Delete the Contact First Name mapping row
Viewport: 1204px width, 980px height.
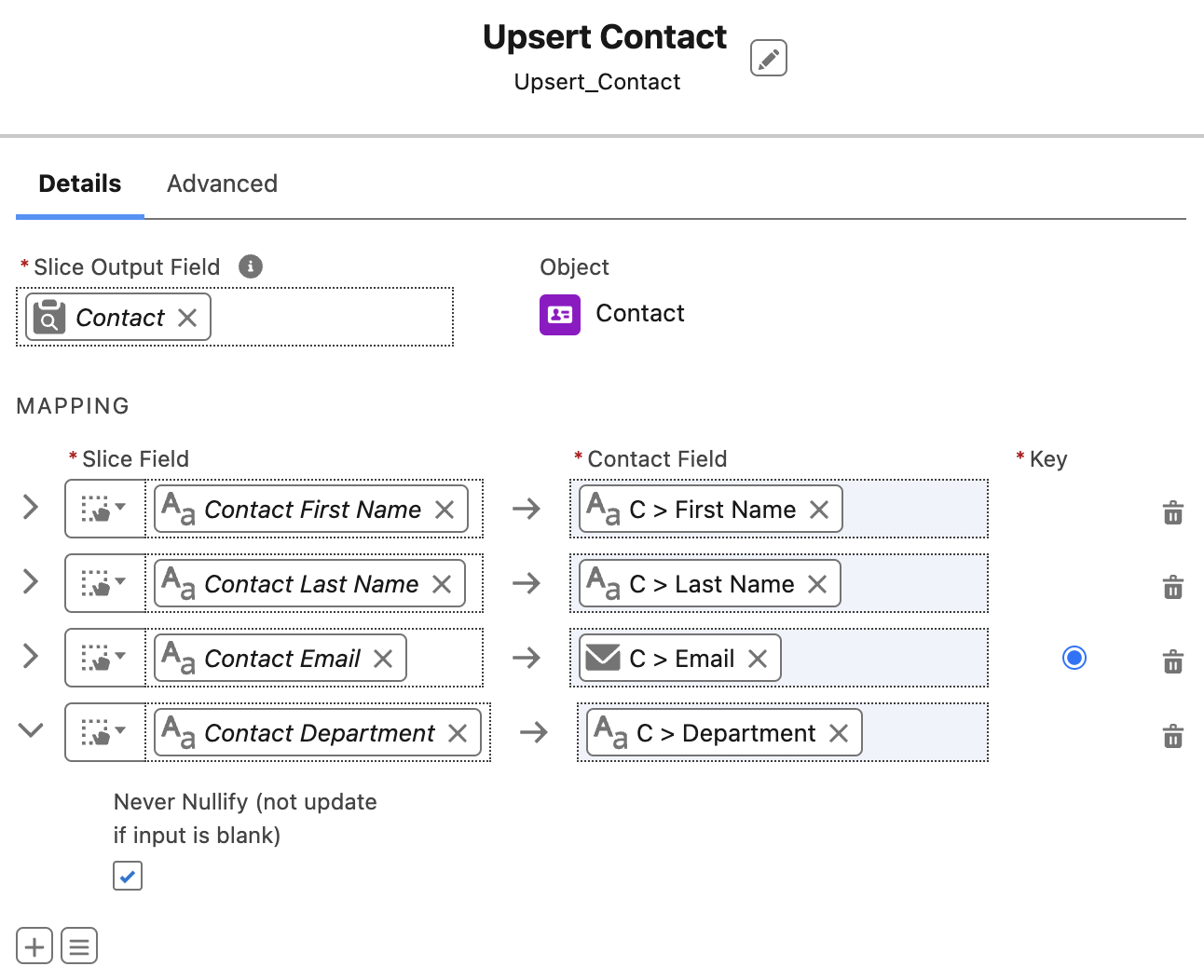[x=1172, y=511]
